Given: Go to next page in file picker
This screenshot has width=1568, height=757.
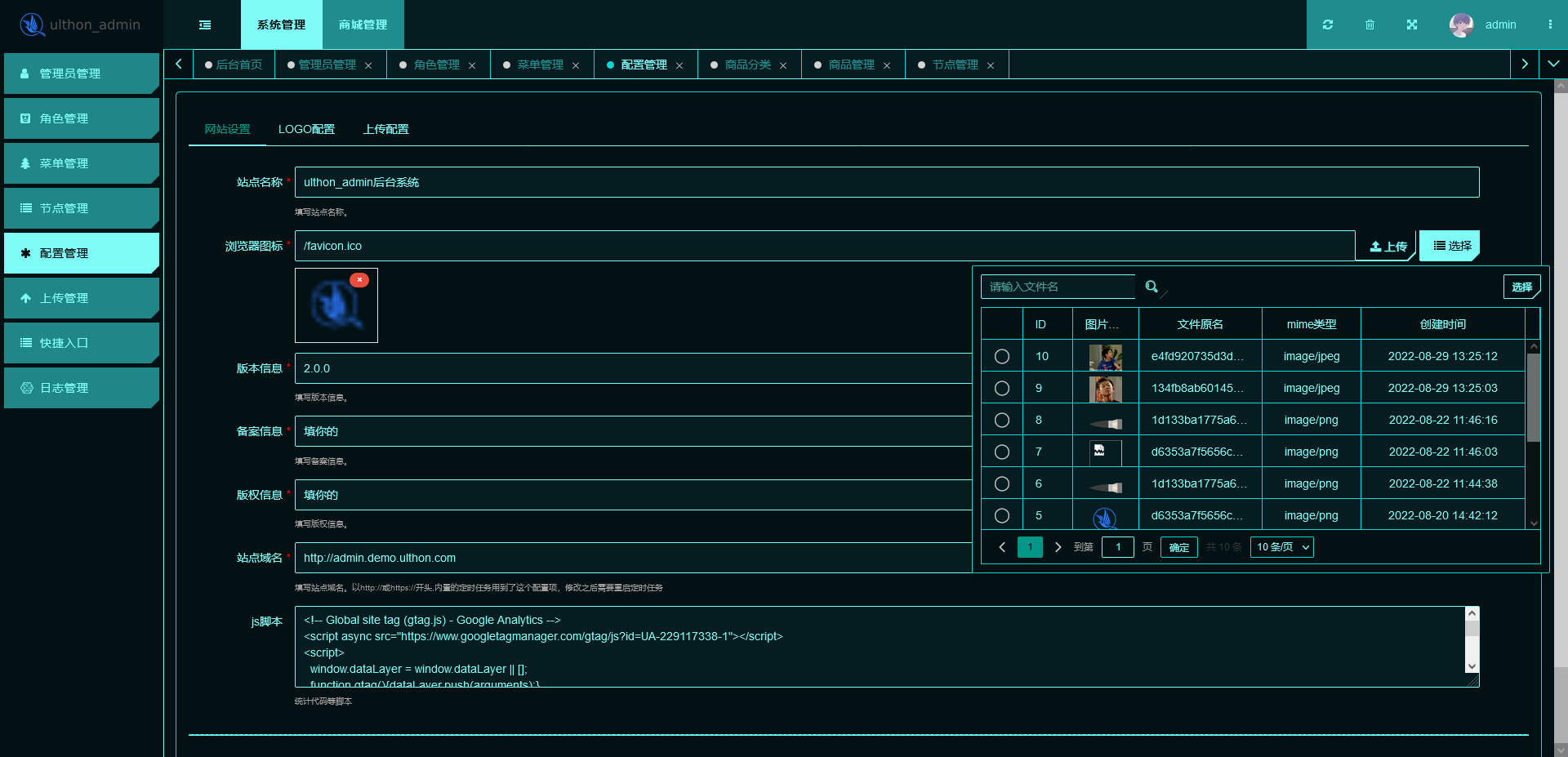Looking at the screenshot, I should [1058, 547].
